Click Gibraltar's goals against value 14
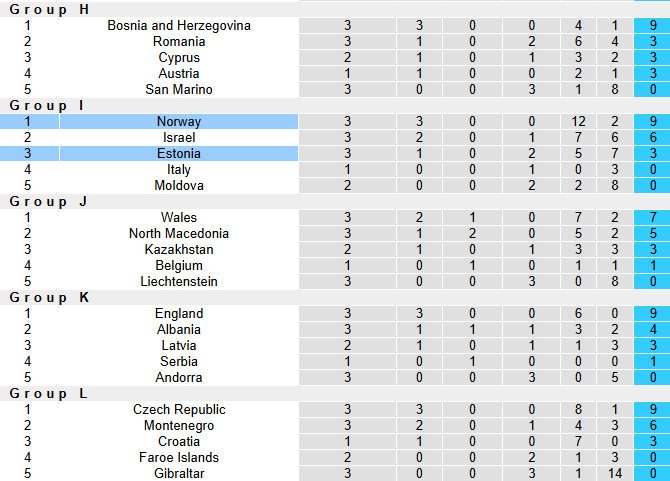This screenshot has height=481, width=670. click(x=614, y=474)
